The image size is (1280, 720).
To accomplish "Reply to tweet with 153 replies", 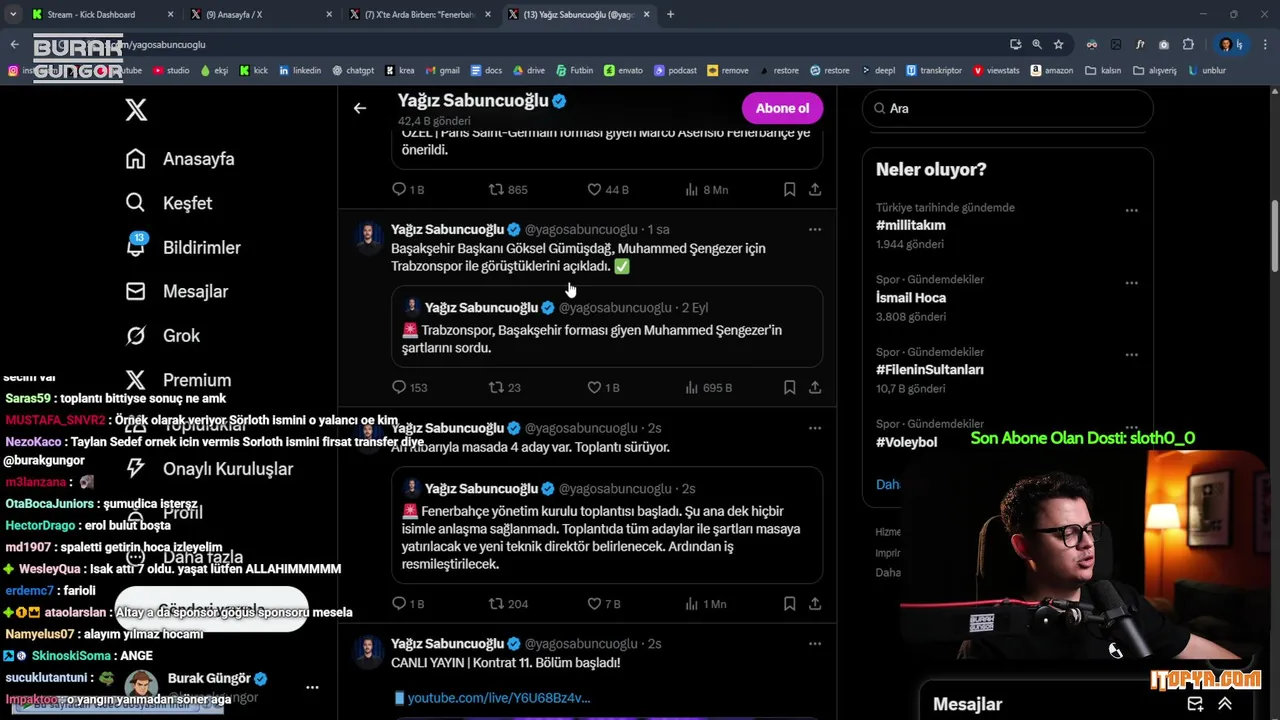I will coord(410,387).
